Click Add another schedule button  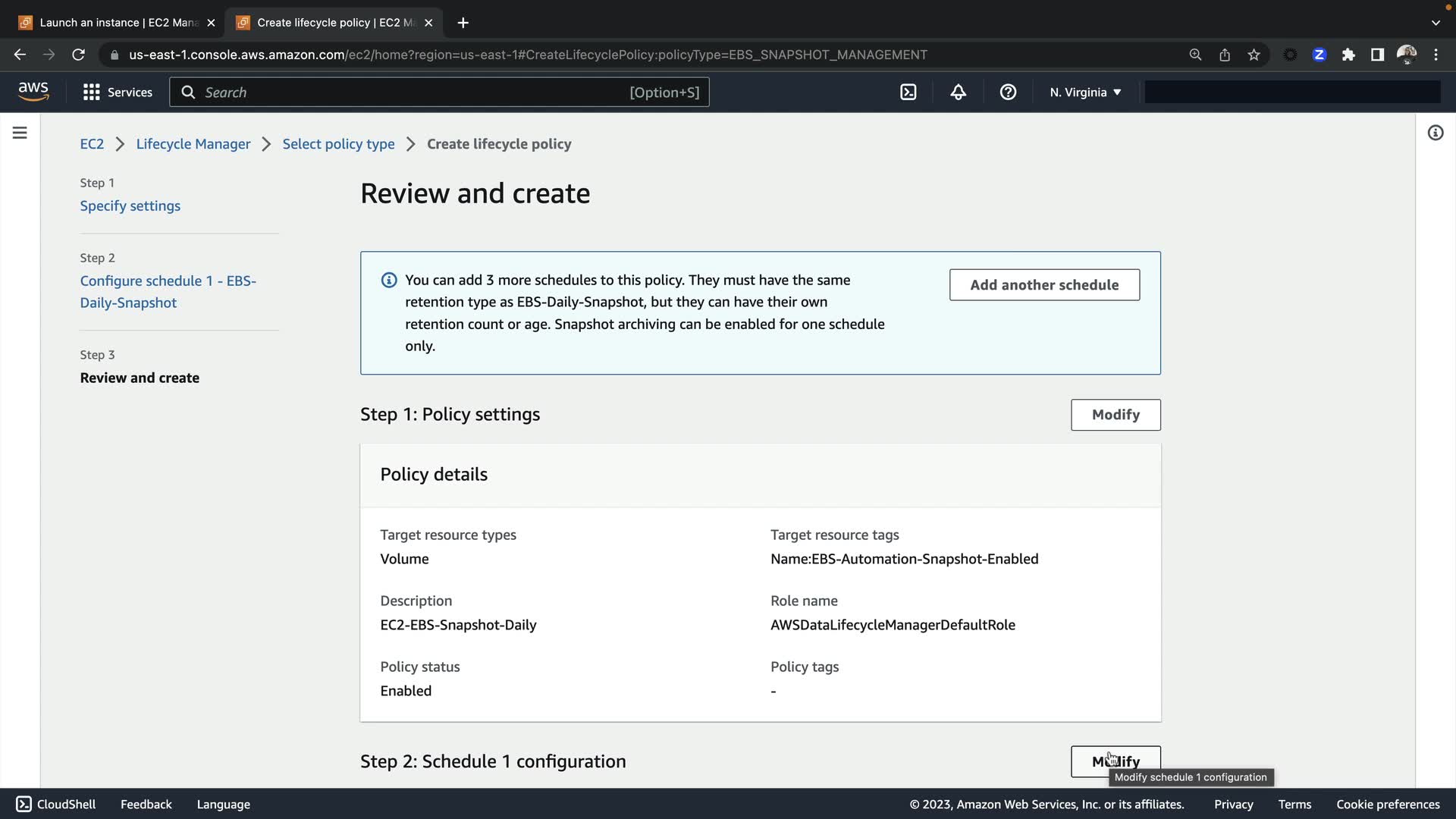[1043, 284]
